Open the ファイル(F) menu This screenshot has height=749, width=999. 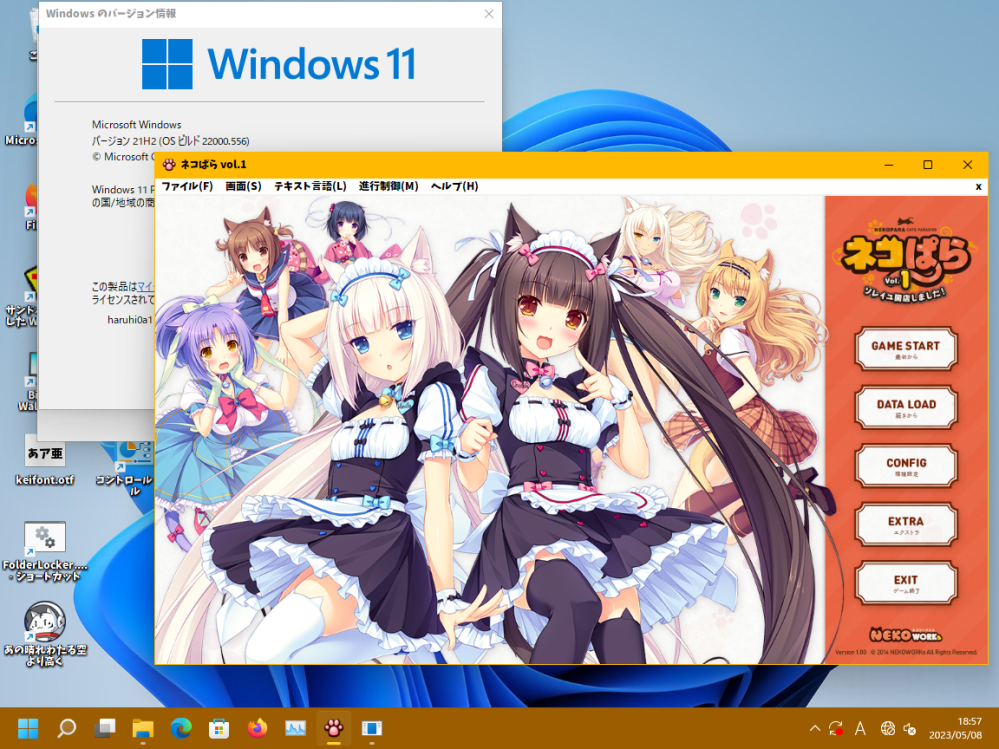click(187, 187)
